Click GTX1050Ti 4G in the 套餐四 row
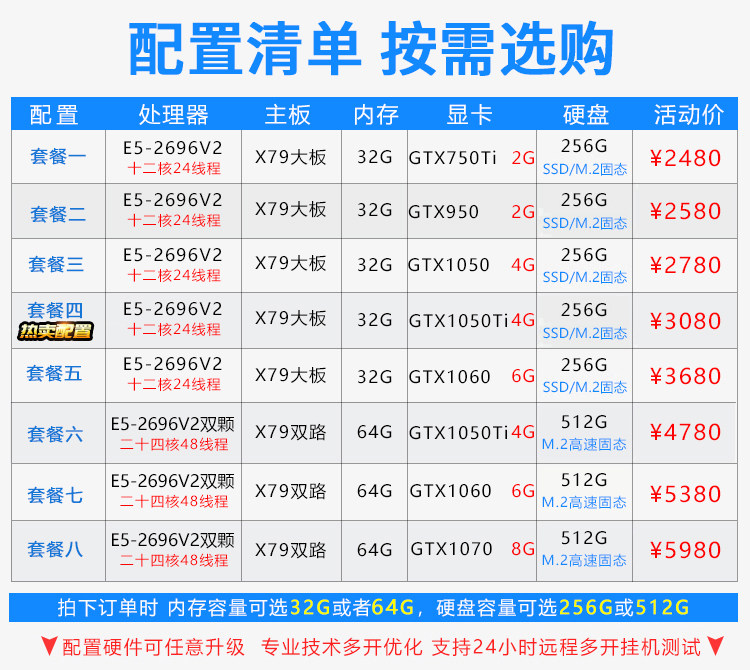750x670 pixels. coord(472,320)
